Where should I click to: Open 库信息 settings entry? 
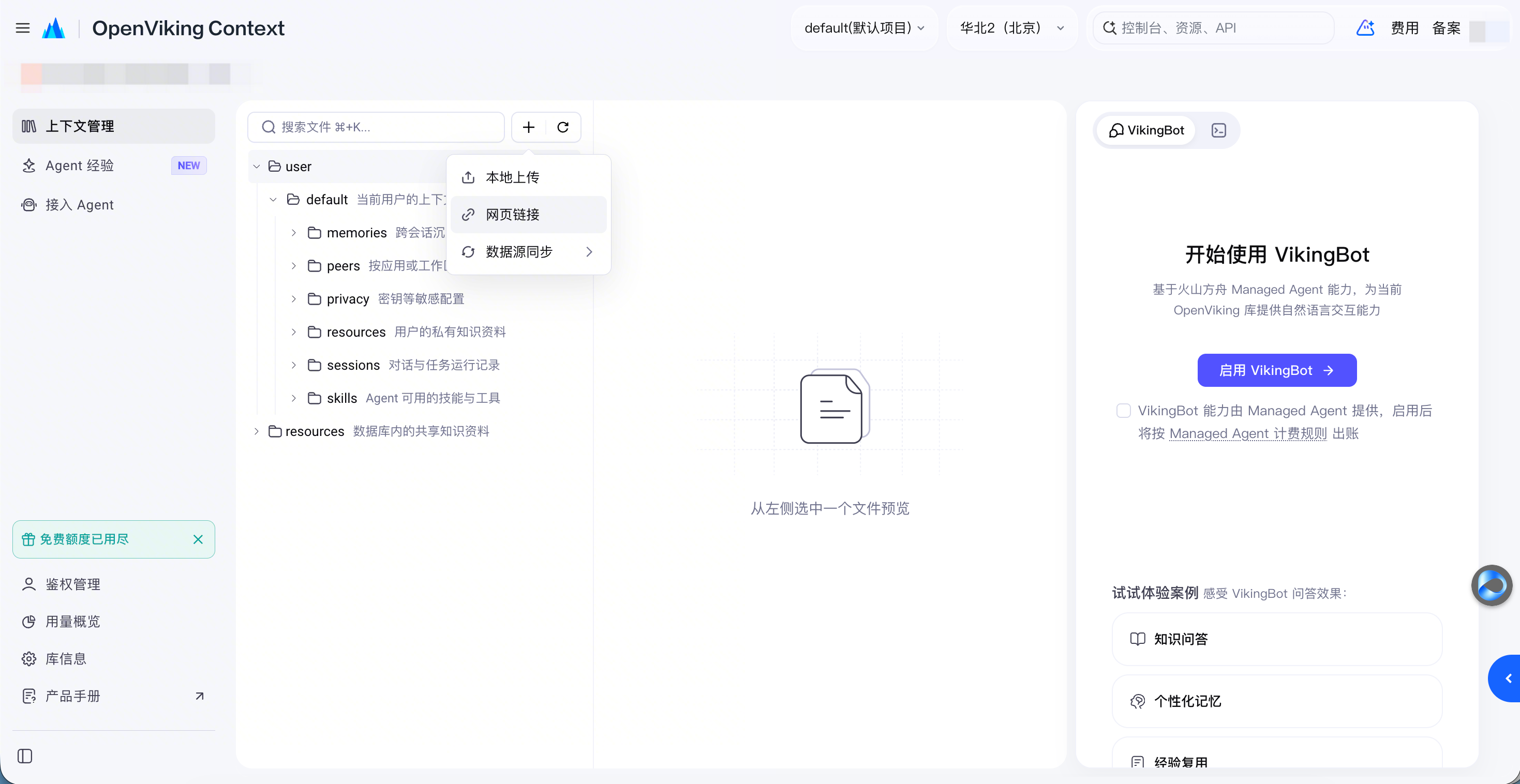[x=113, y=658]
